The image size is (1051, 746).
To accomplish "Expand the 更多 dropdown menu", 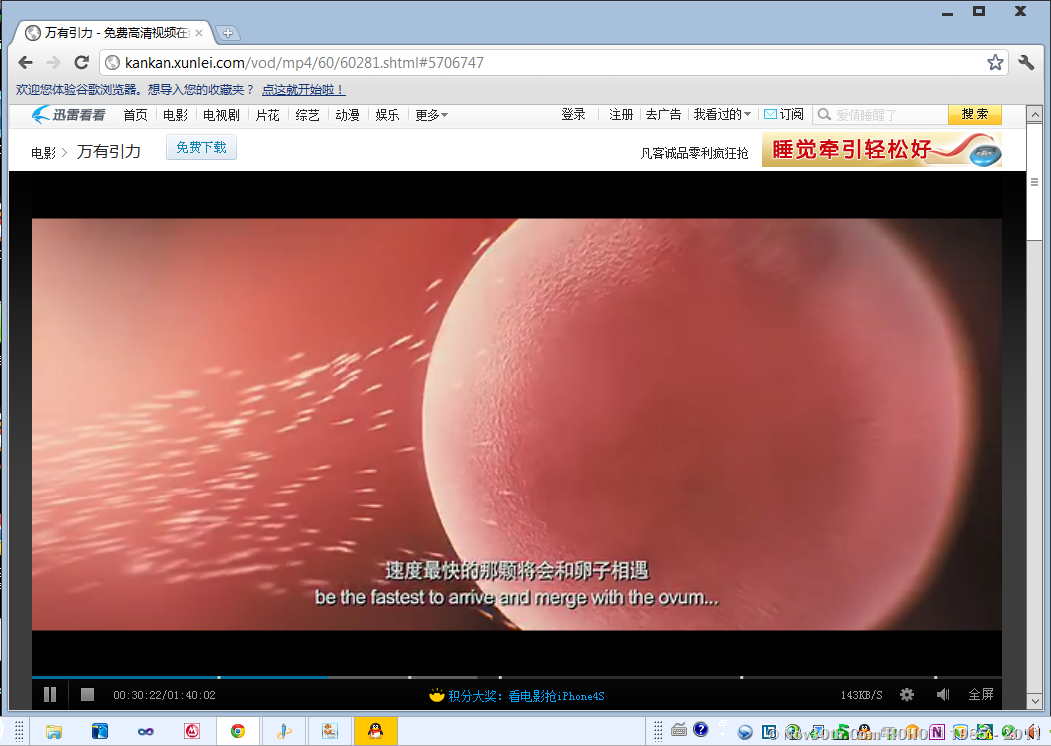I will point(431,115).
